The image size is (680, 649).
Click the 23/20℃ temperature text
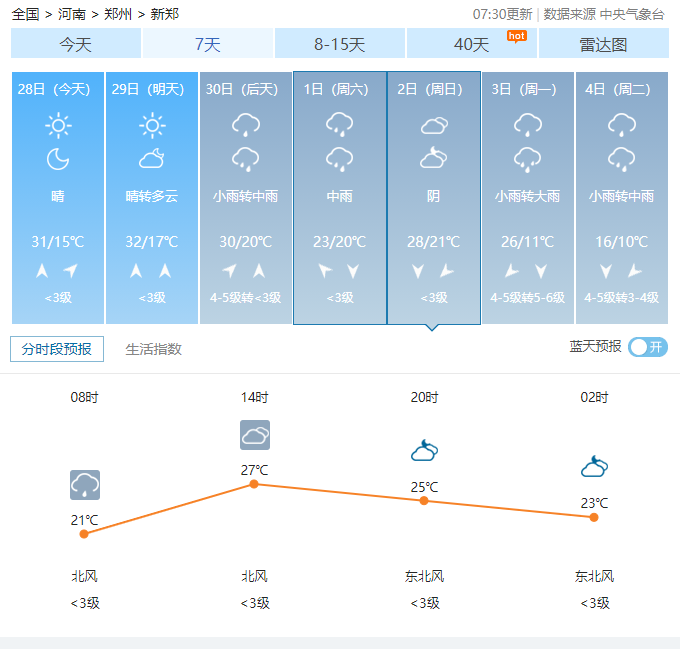coord(340,241)
